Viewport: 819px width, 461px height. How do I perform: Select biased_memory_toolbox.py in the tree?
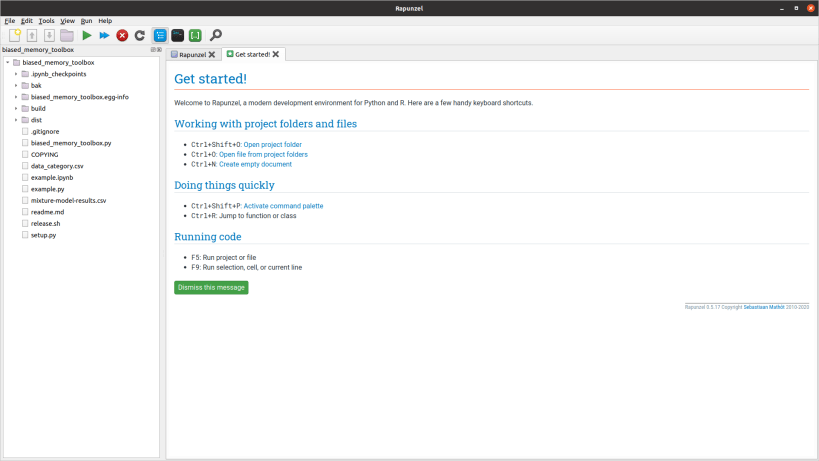coord(71,143)
